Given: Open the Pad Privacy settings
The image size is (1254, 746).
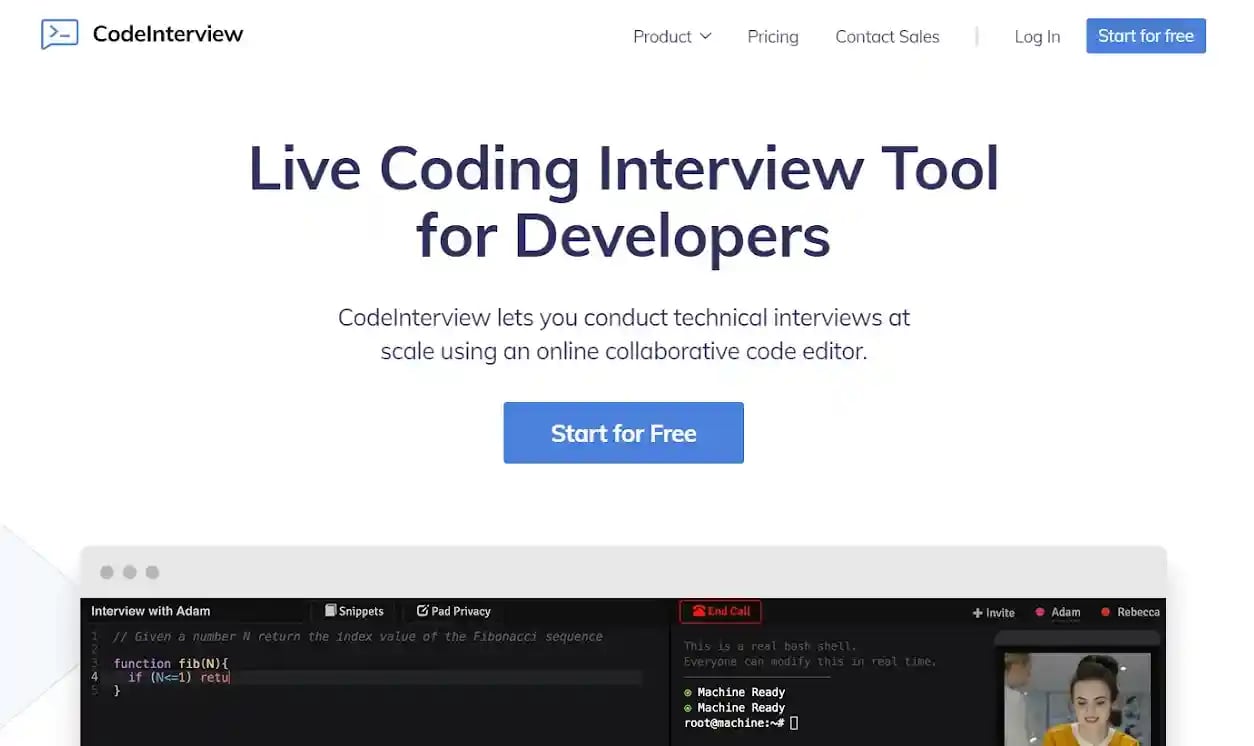Looking at the screenshot, I should click(453, 611).
